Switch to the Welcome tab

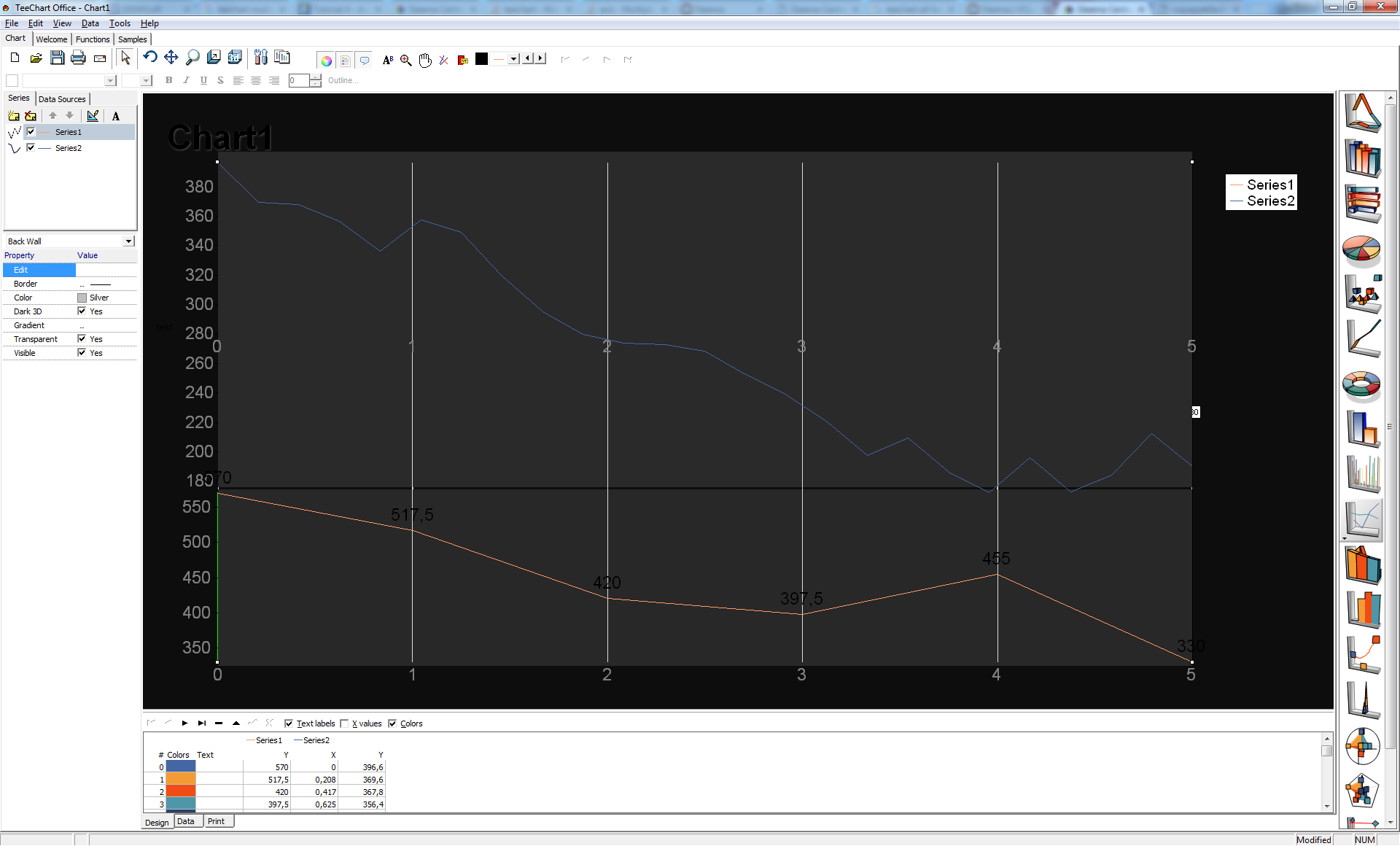(52, 39)
